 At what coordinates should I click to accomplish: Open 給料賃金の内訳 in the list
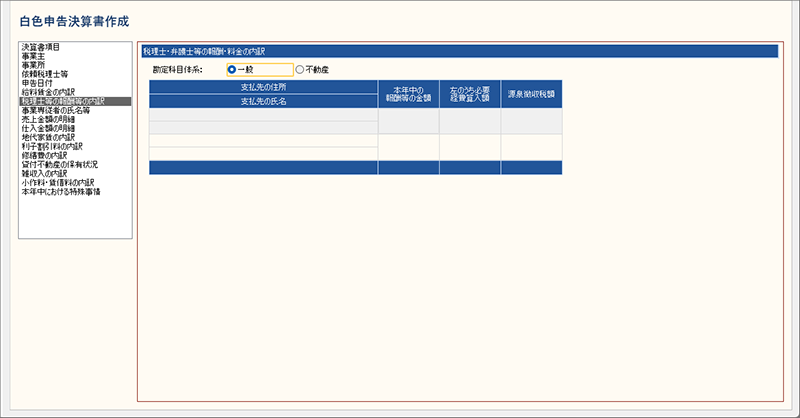[x=48, y=92]
